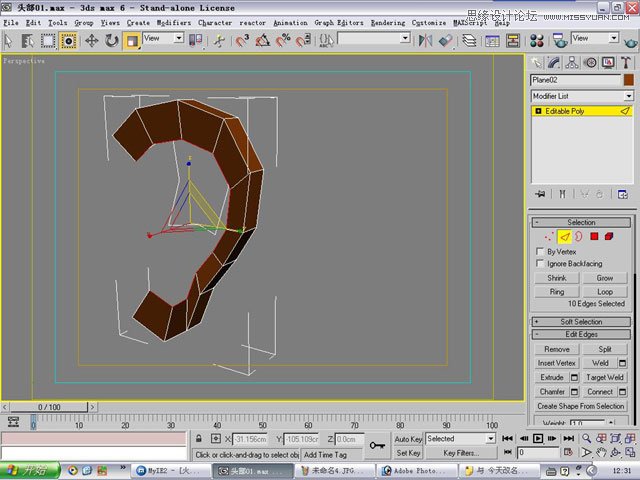The width and height of the screenshot is (640, 480).
Task: Select Vertex sub-object level
Action: coord(549,236)
